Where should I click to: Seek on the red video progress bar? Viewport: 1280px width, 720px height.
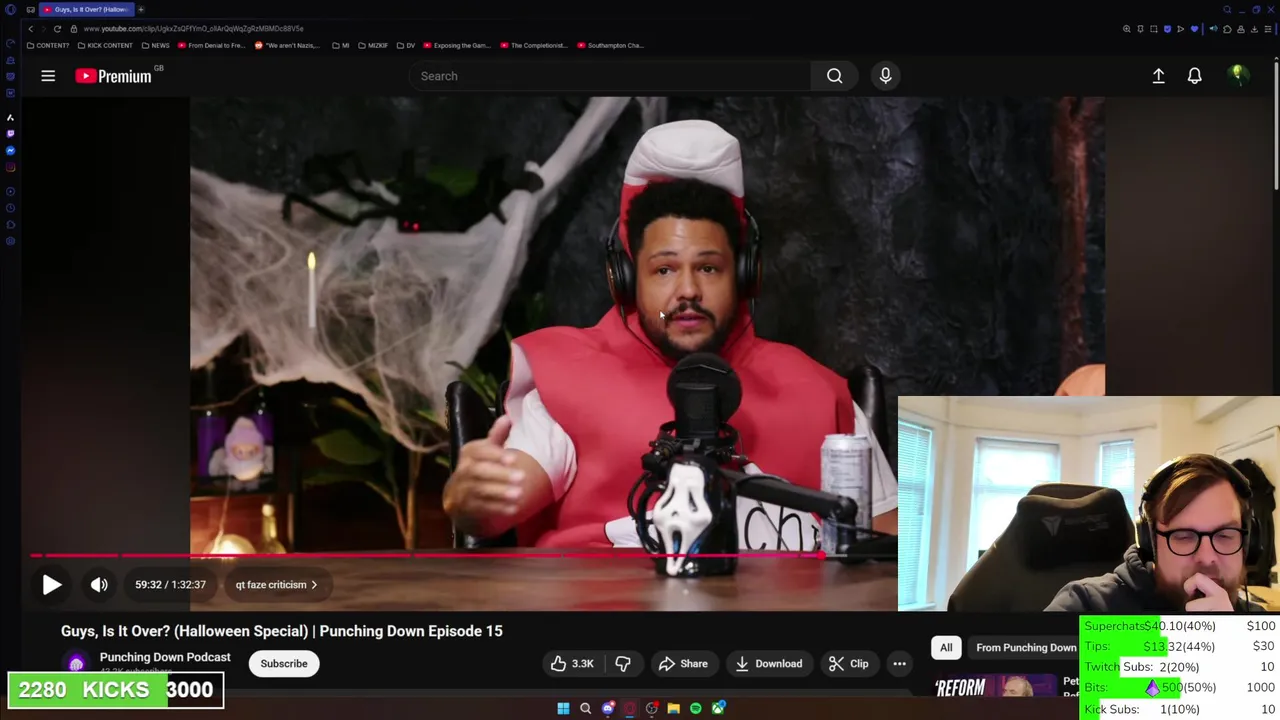pos(463,555)
